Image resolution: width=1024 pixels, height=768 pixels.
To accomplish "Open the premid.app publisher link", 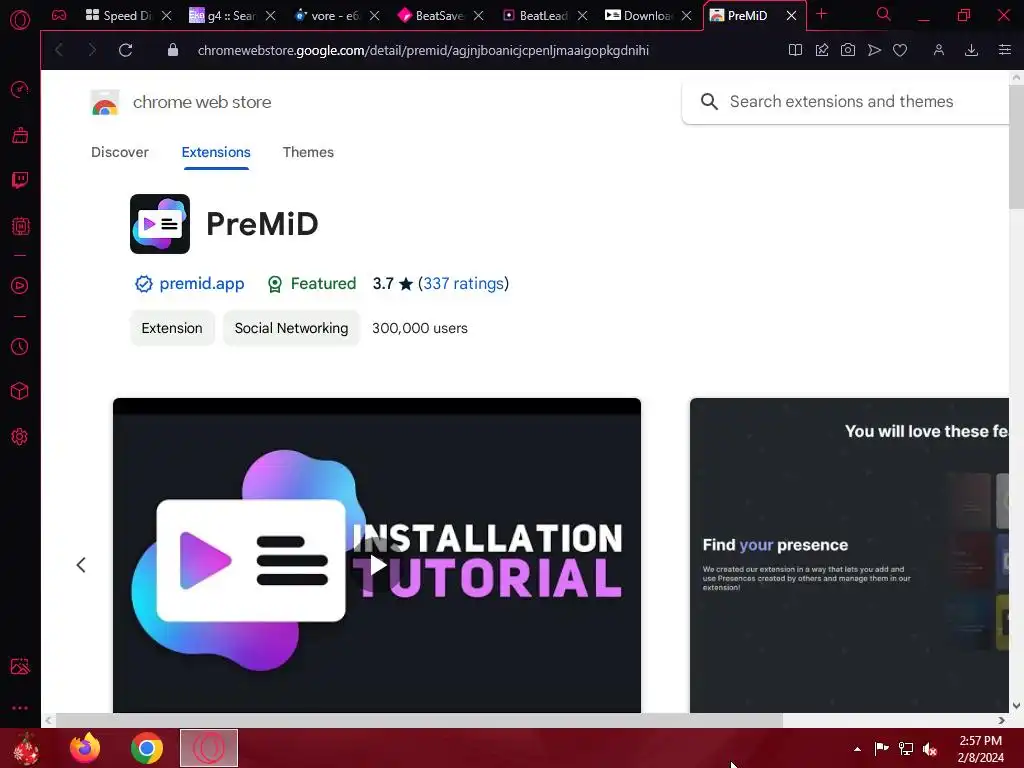I will (202, 283).
